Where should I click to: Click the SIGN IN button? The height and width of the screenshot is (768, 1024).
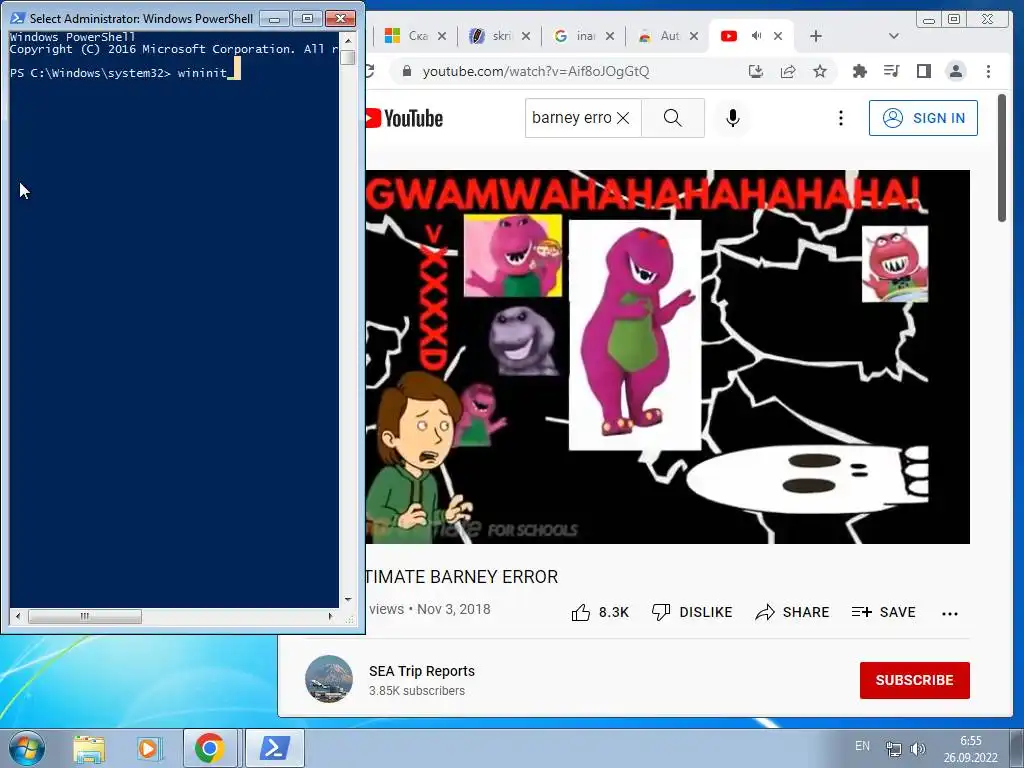pos(923,118)
